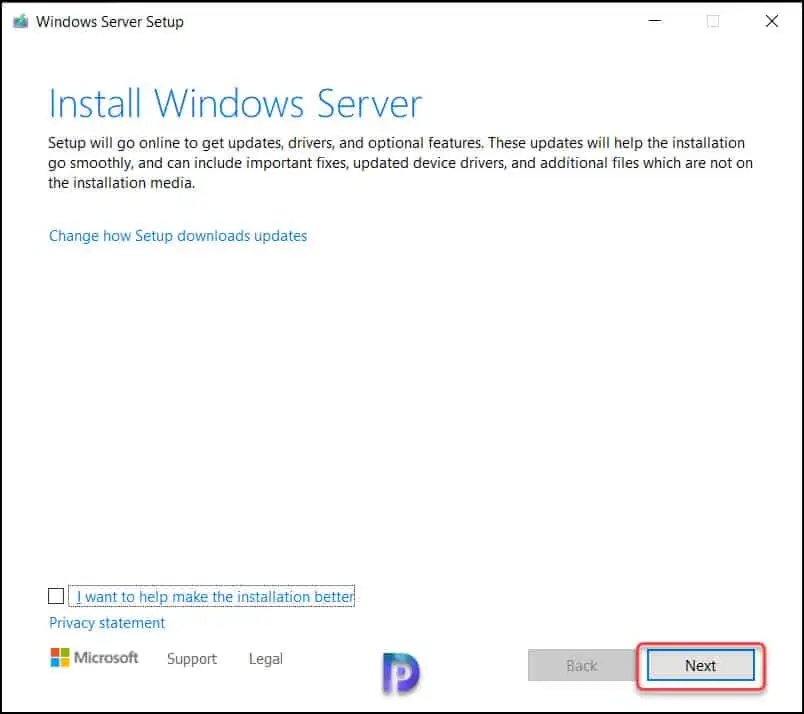The image size is (804, 714).
Task: Open the Legal link
Action: click(x=266, y=659)
